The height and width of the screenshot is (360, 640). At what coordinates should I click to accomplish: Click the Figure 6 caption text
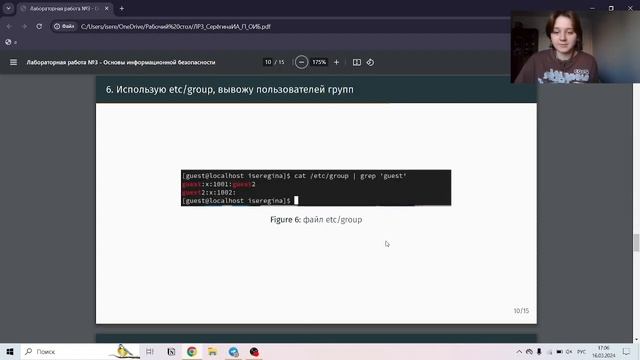[x=316, y=220]
